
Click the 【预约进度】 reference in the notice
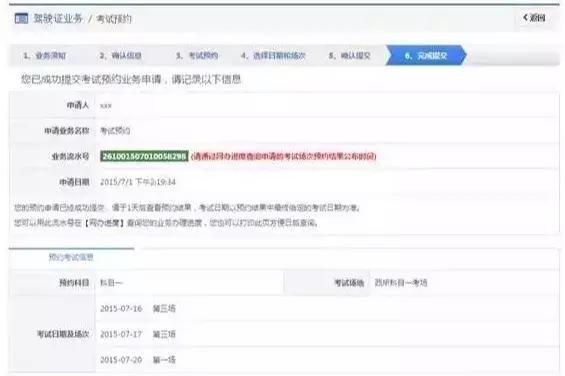pos(104,223)
